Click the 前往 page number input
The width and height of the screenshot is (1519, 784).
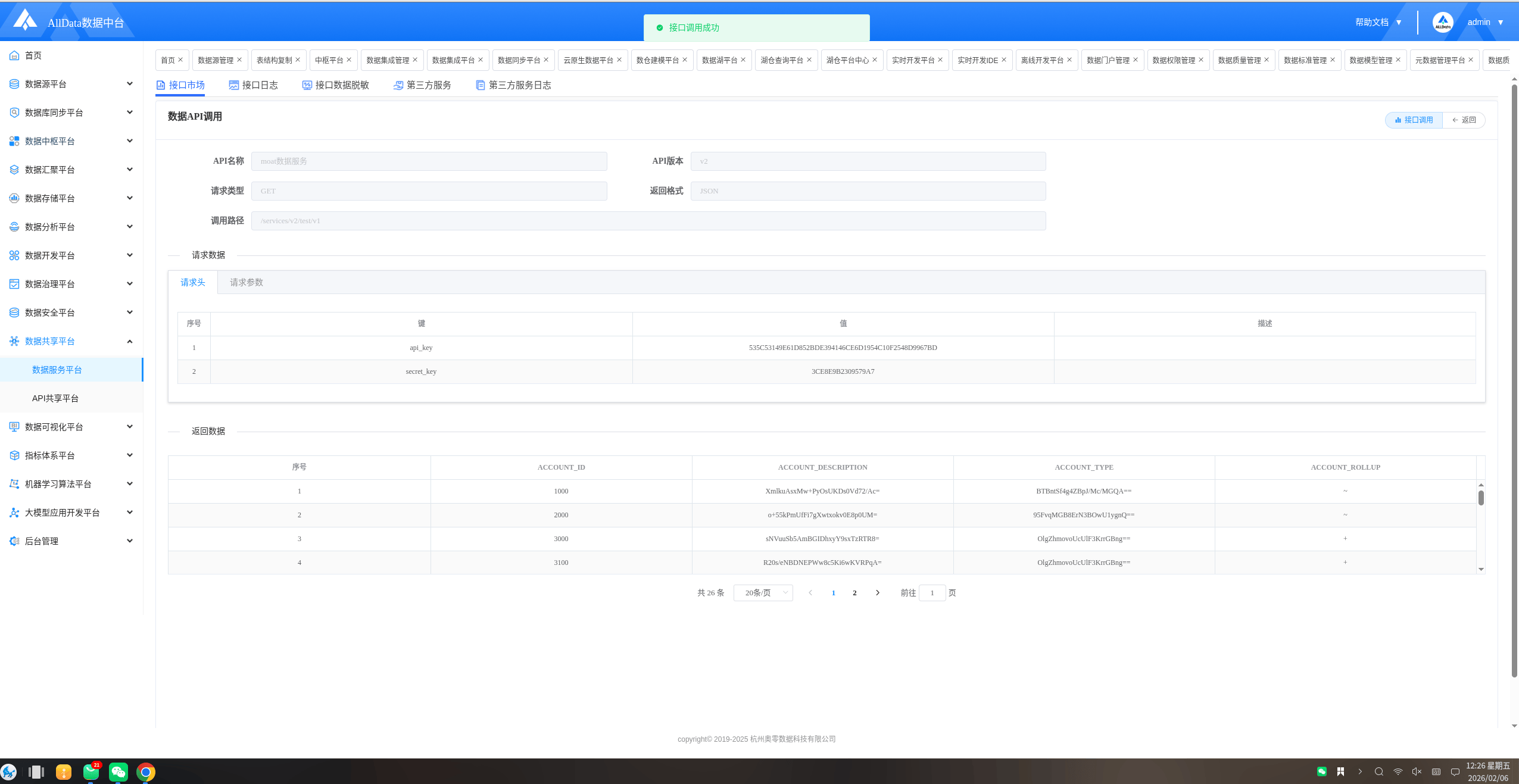[x=932, y=593]
